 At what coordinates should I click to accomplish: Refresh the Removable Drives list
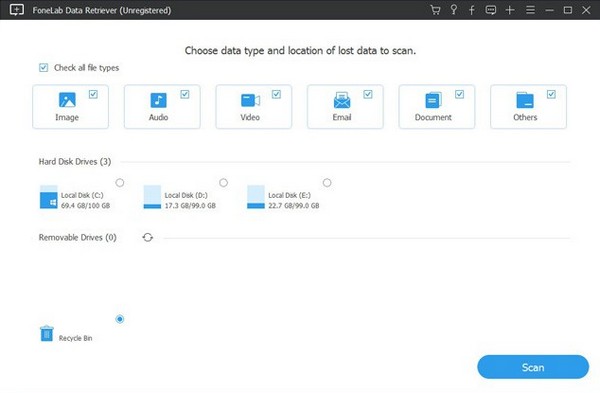[x=148, y=237]
